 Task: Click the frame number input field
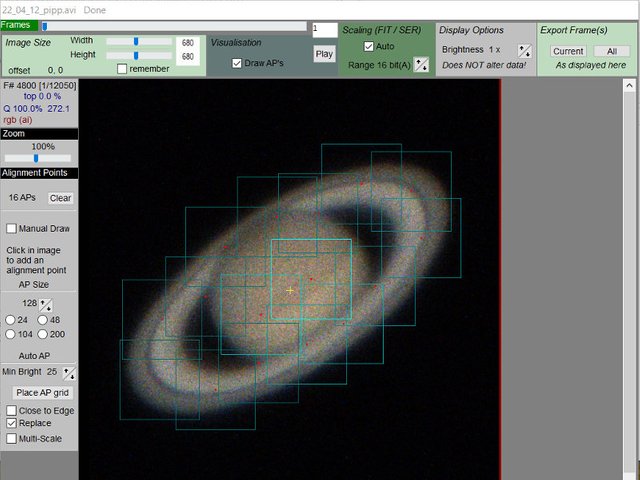325,30
